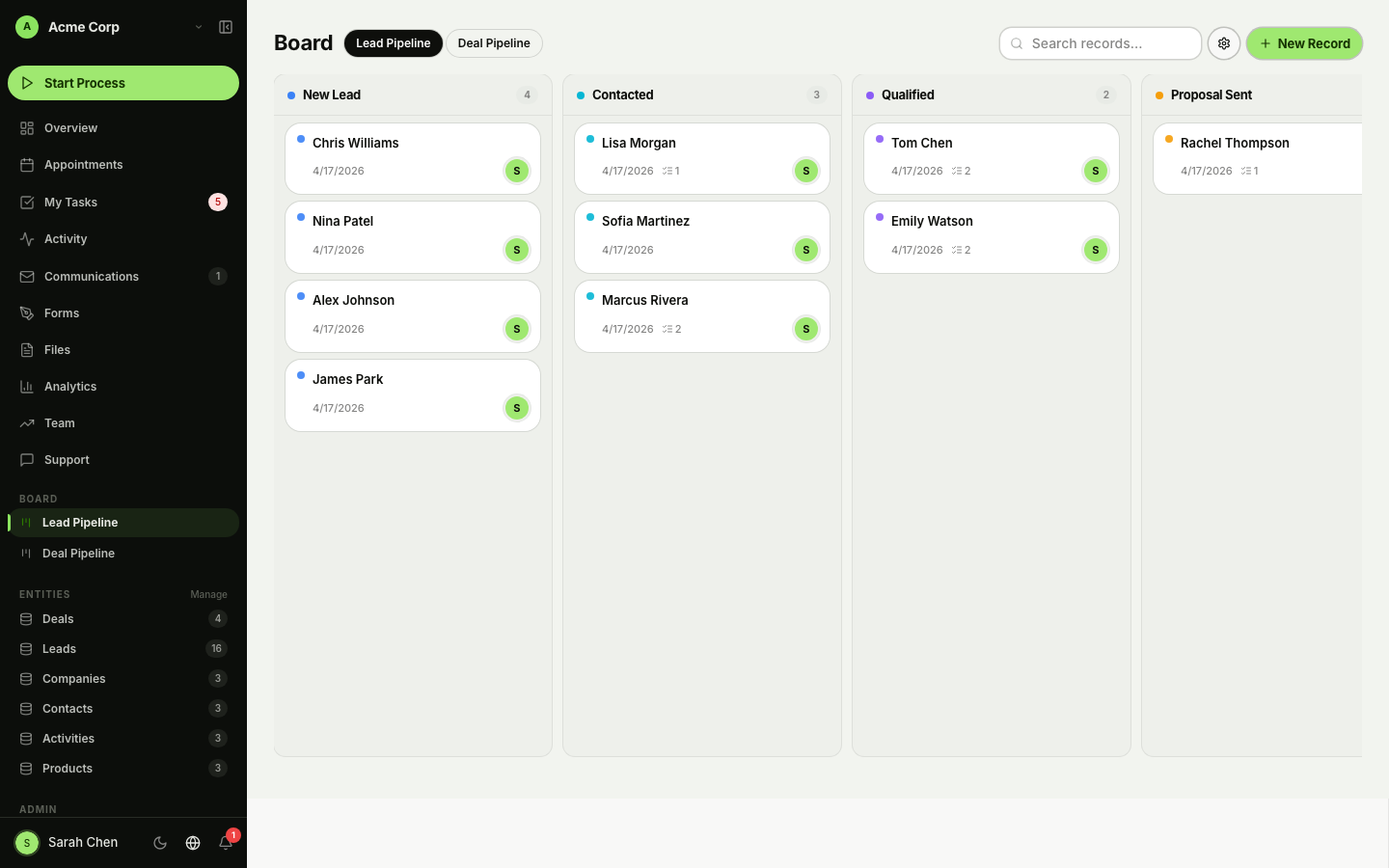Open the Communications panel
The height and width of the screenshot is (868, 1389).
click(x=92, y=277)
